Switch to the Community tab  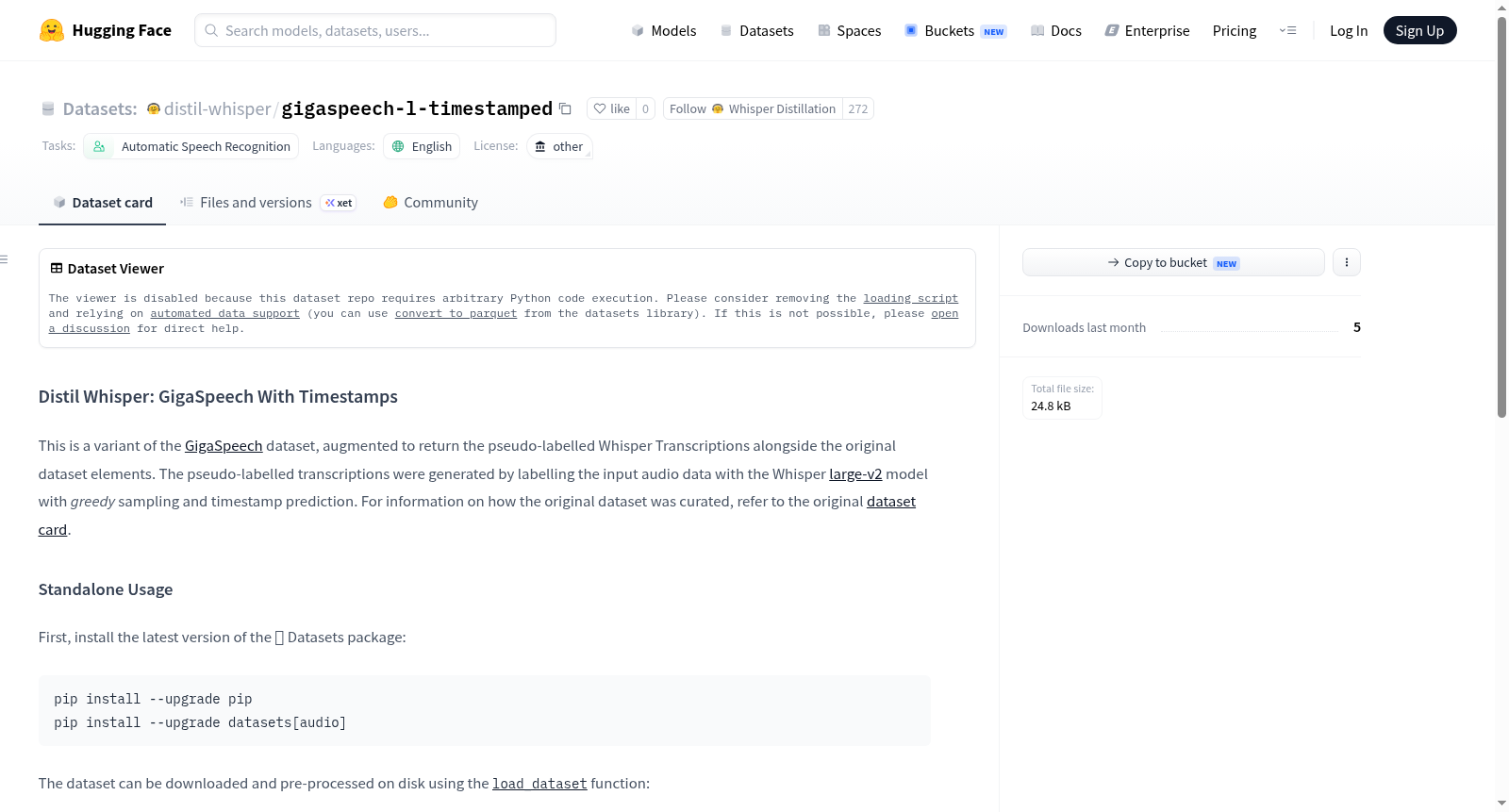(x=430, y=203)
